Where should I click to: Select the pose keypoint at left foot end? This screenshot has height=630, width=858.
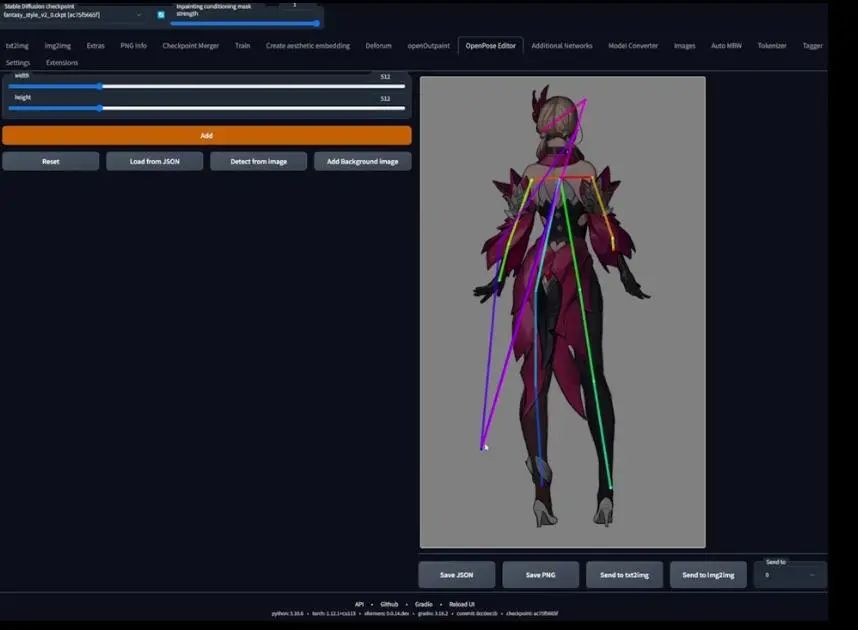coord(541,484)
